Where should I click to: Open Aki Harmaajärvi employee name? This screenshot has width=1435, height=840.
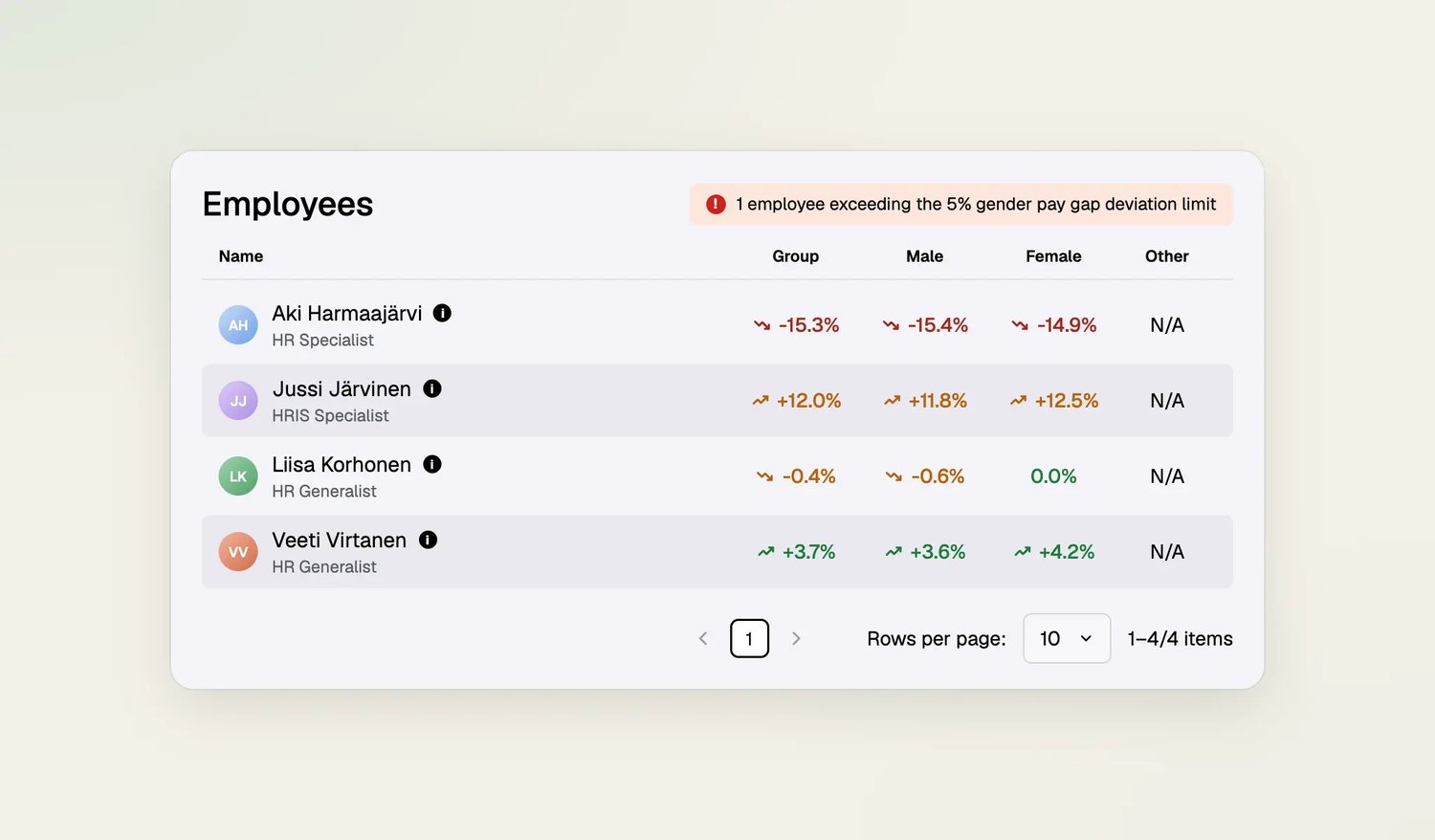[347, 313]
